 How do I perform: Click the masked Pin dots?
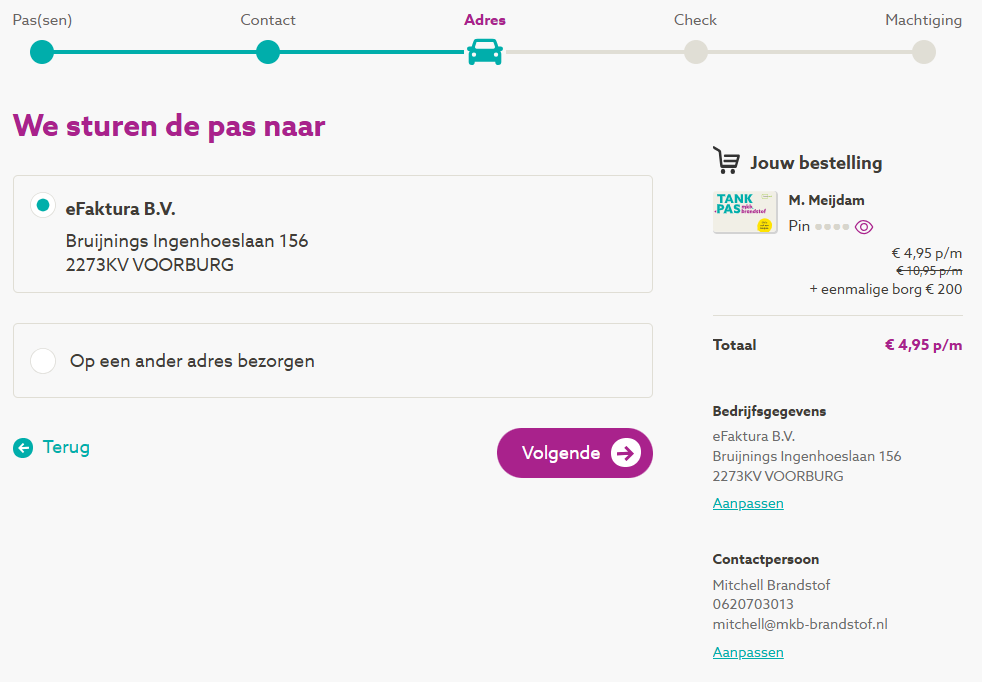tap(831, 227)
